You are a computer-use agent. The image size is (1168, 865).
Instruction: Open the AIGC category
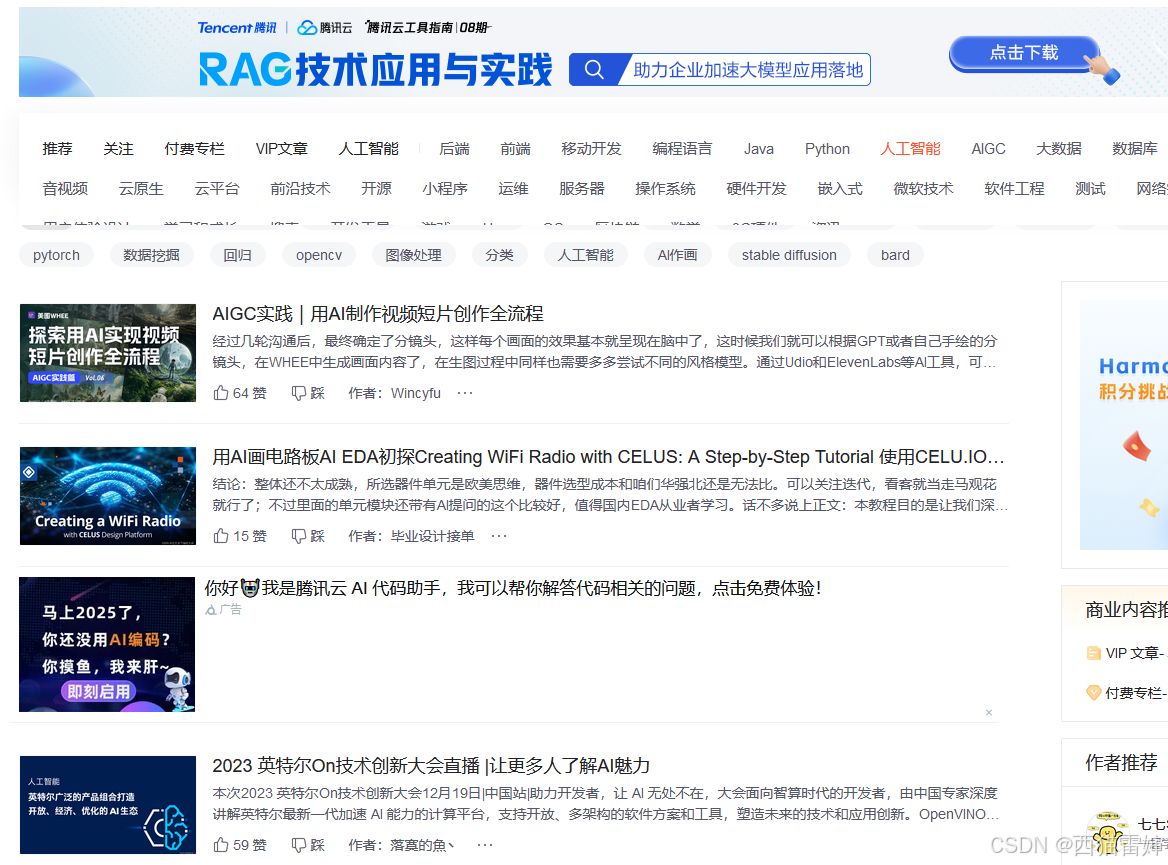(x=988, y=149)
